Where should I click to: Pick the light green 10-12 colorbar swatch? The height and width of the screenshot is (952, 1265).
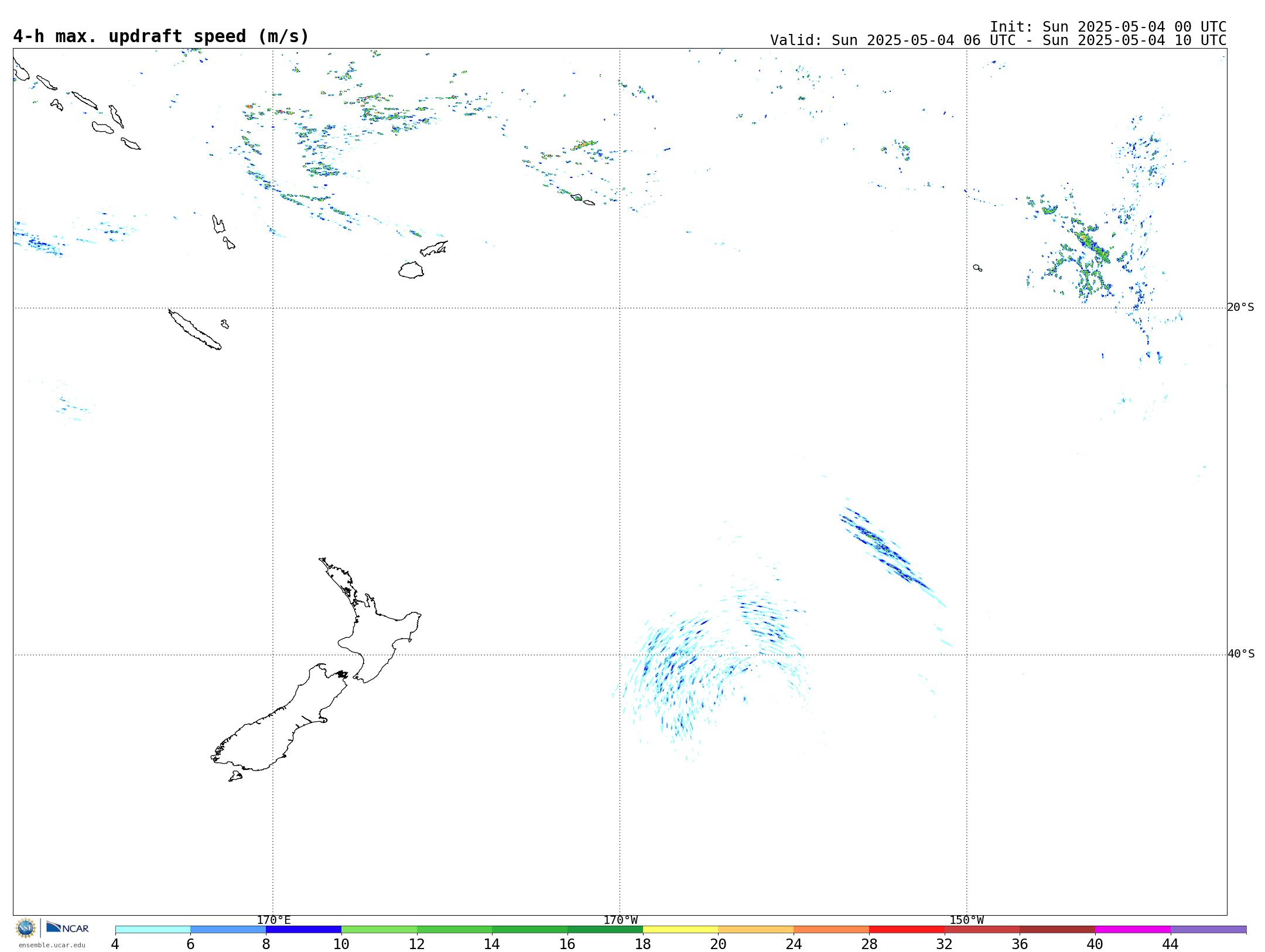[379, 930]
